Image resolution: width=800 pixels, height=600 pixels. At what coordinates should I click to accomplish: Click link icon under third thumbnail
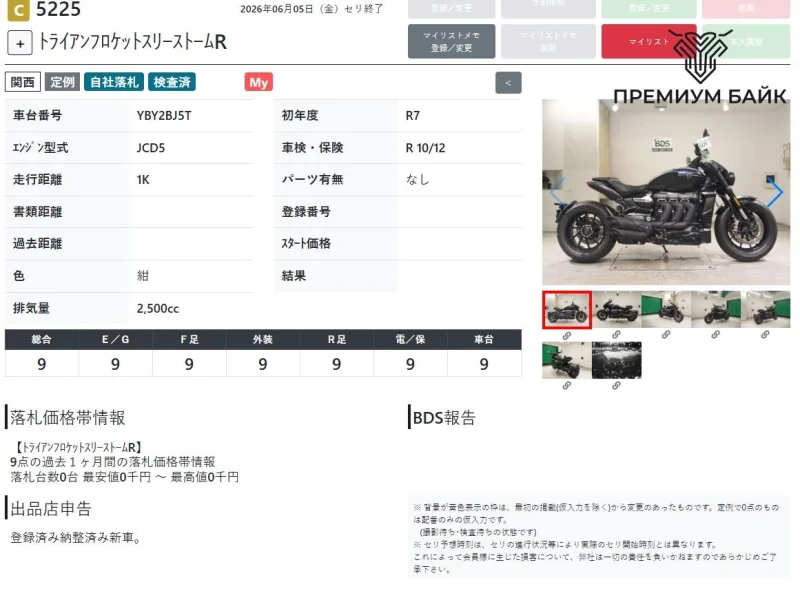[666, 335]
